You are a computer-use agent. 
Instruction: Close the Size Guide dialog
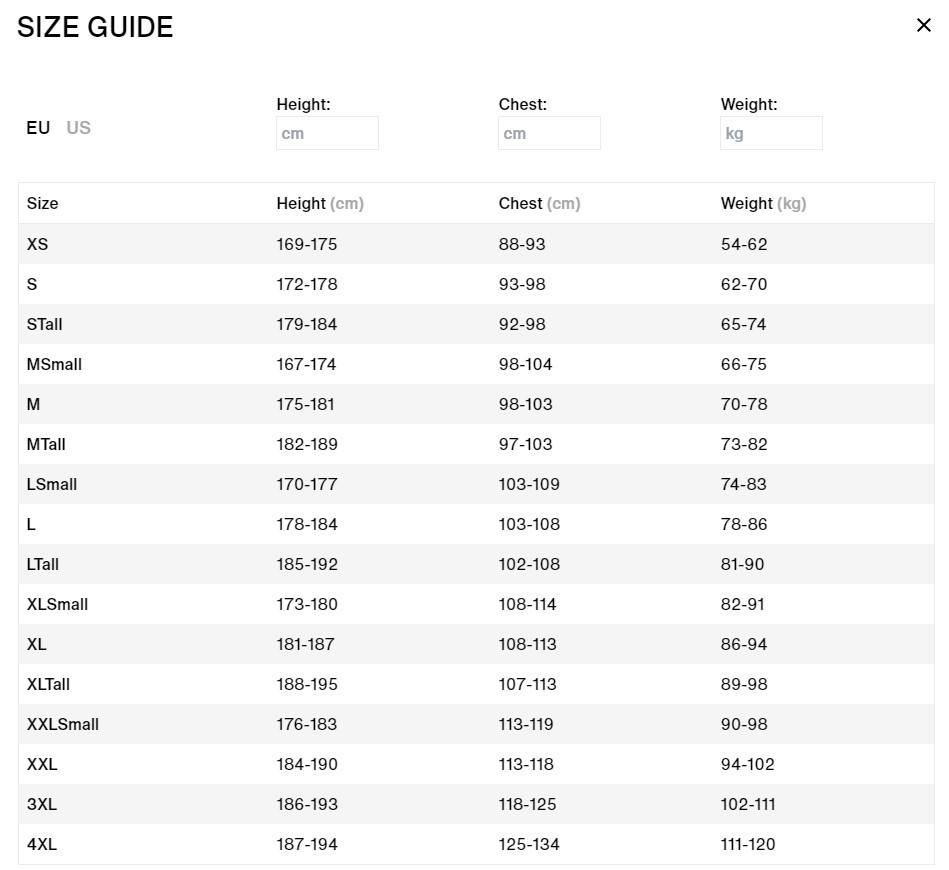(923, 26)
